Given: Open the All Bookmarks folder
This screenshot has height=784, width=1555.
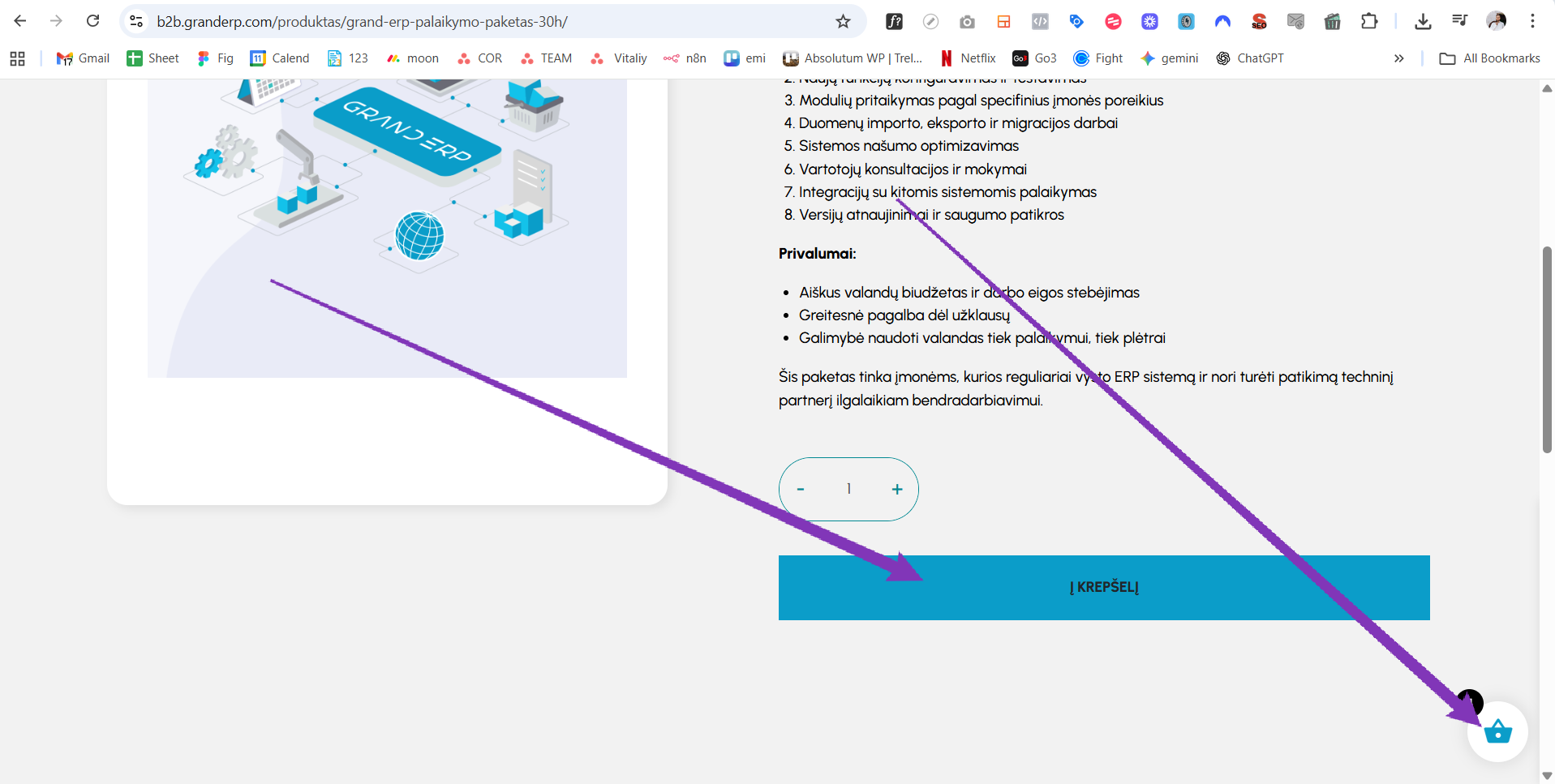Looking at the screenshot, I should (1489, 58).
